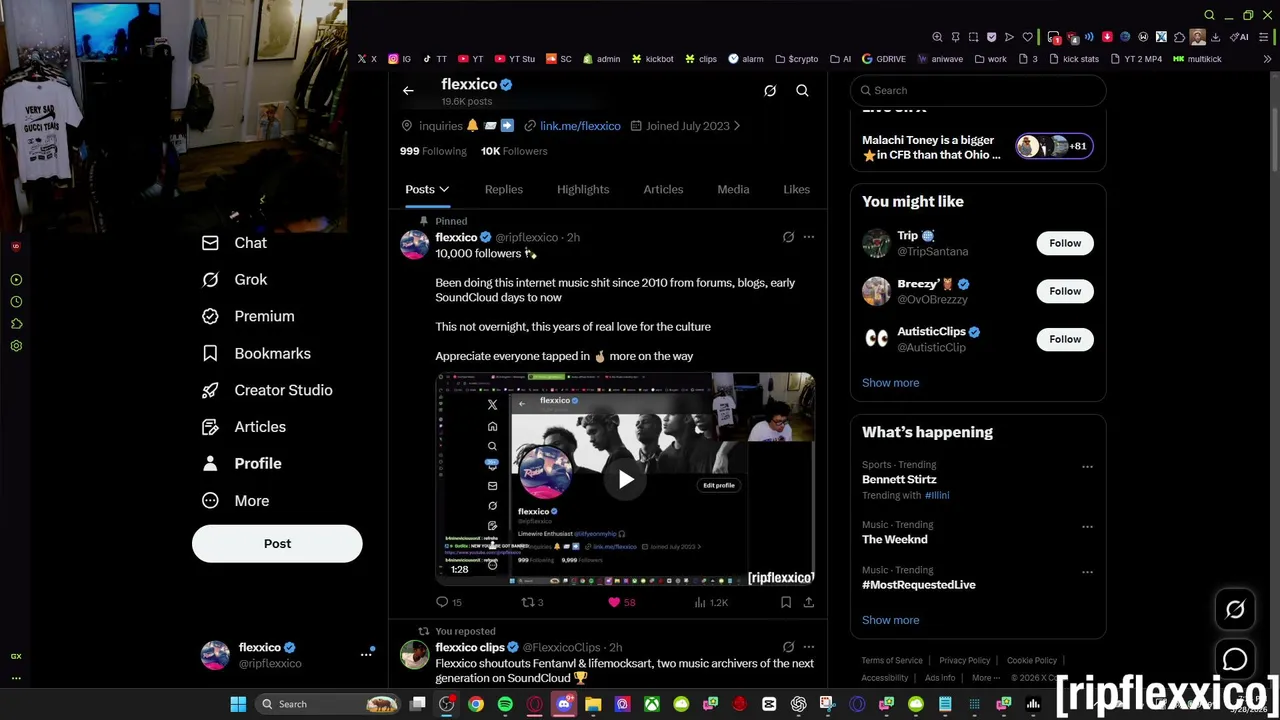
Task: Switch to the Replies tab
Action: (x=504, y=189)
